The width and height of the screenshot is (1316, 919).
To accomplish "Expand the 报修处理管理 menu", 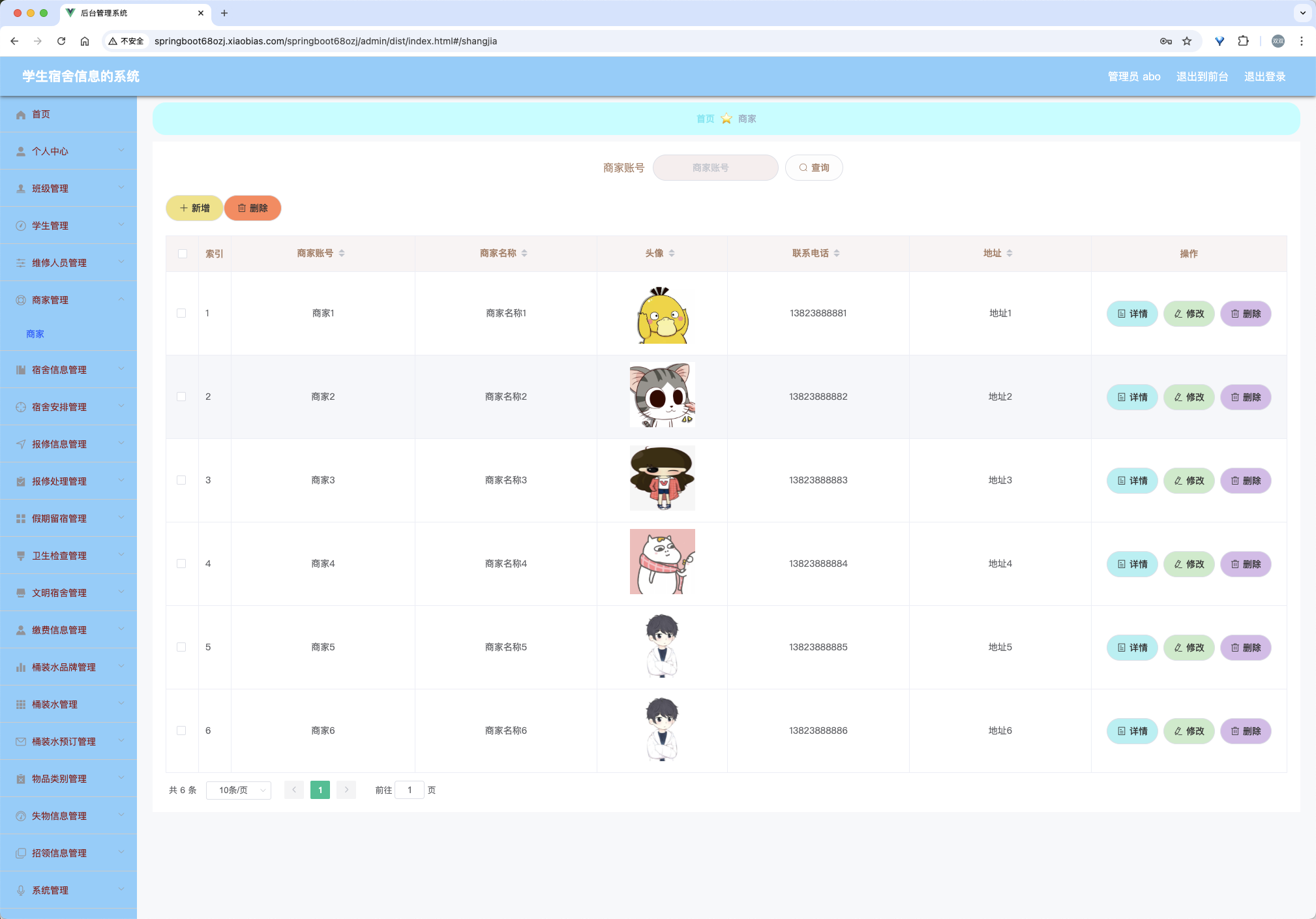I will (68, 481).
